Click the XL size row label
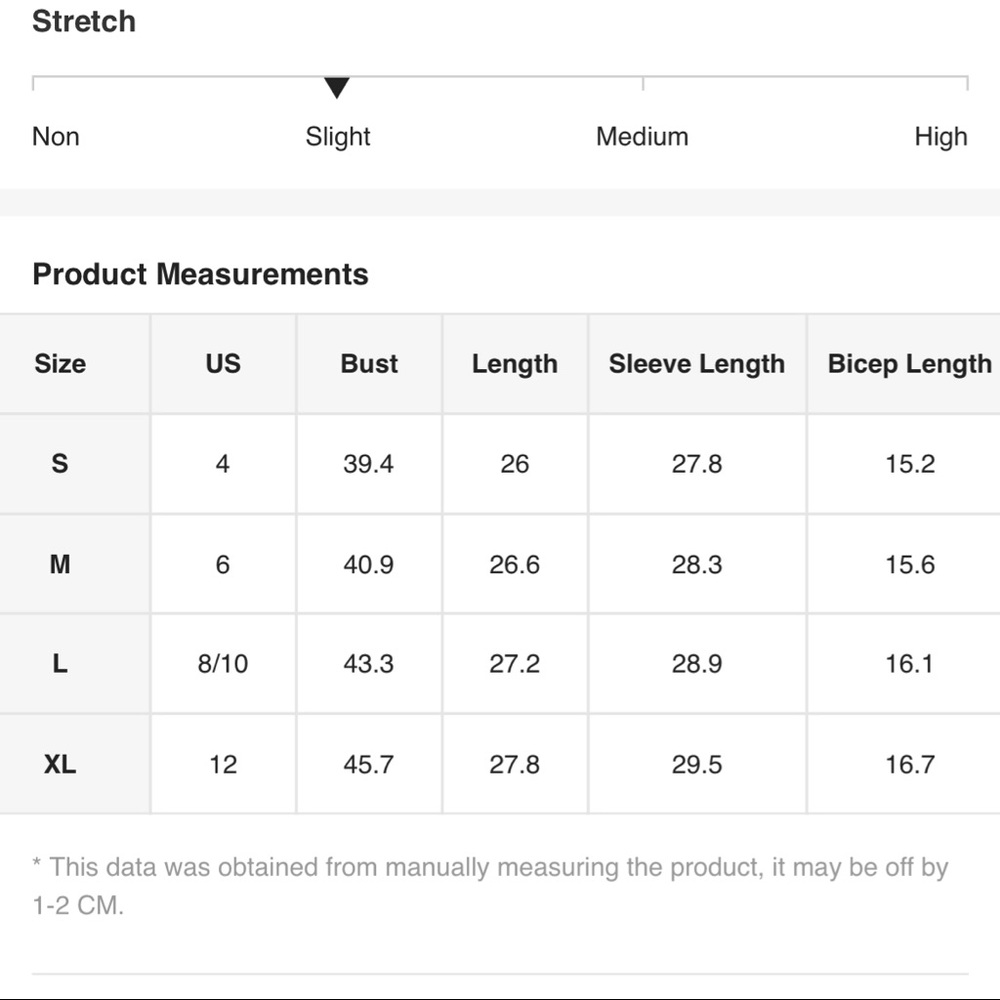This screenshot has width=1000, height=1000. click(60, 764)
